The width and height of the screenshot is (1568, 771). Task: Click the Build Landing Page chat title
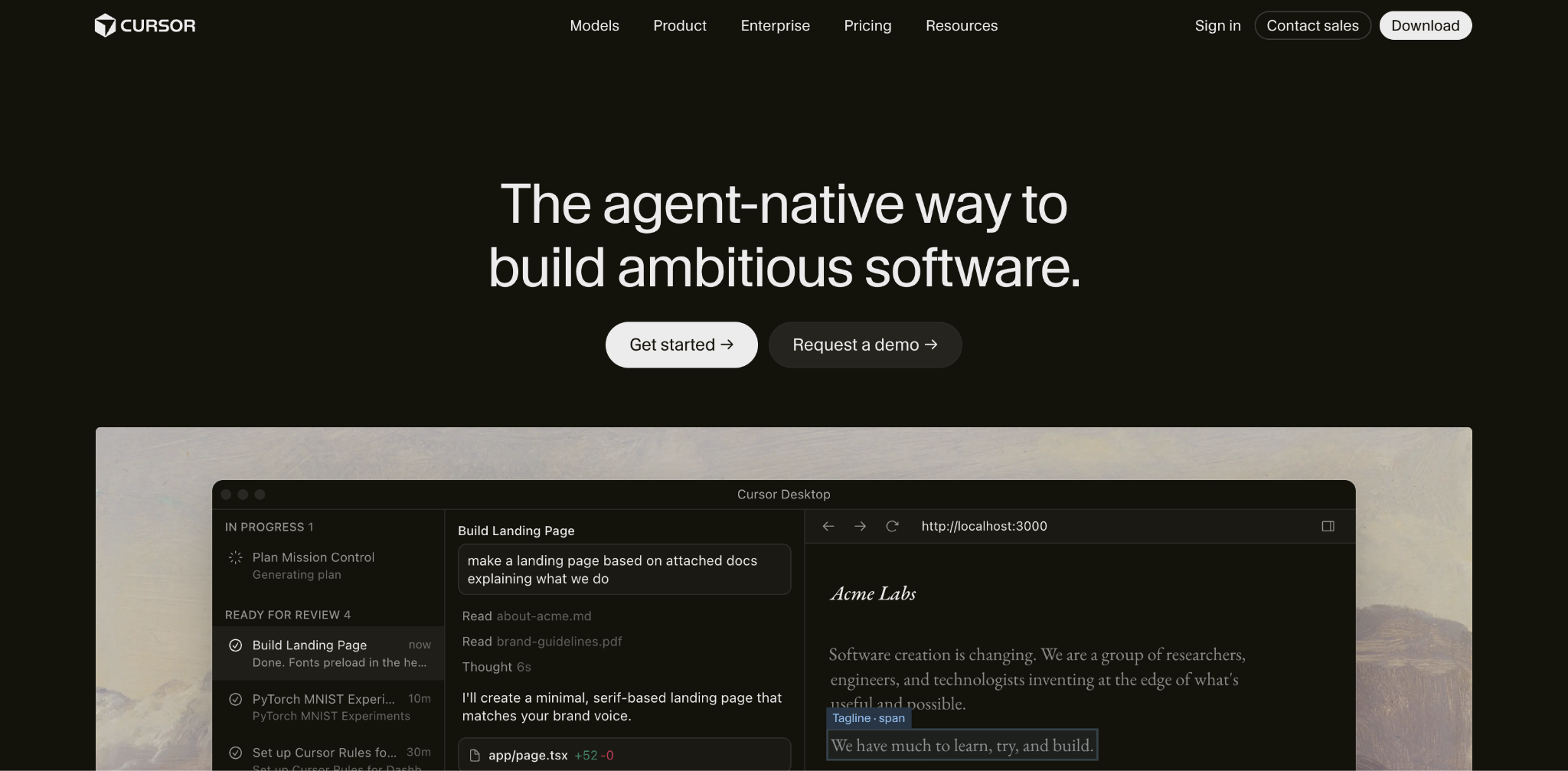(x=516, y=531)
